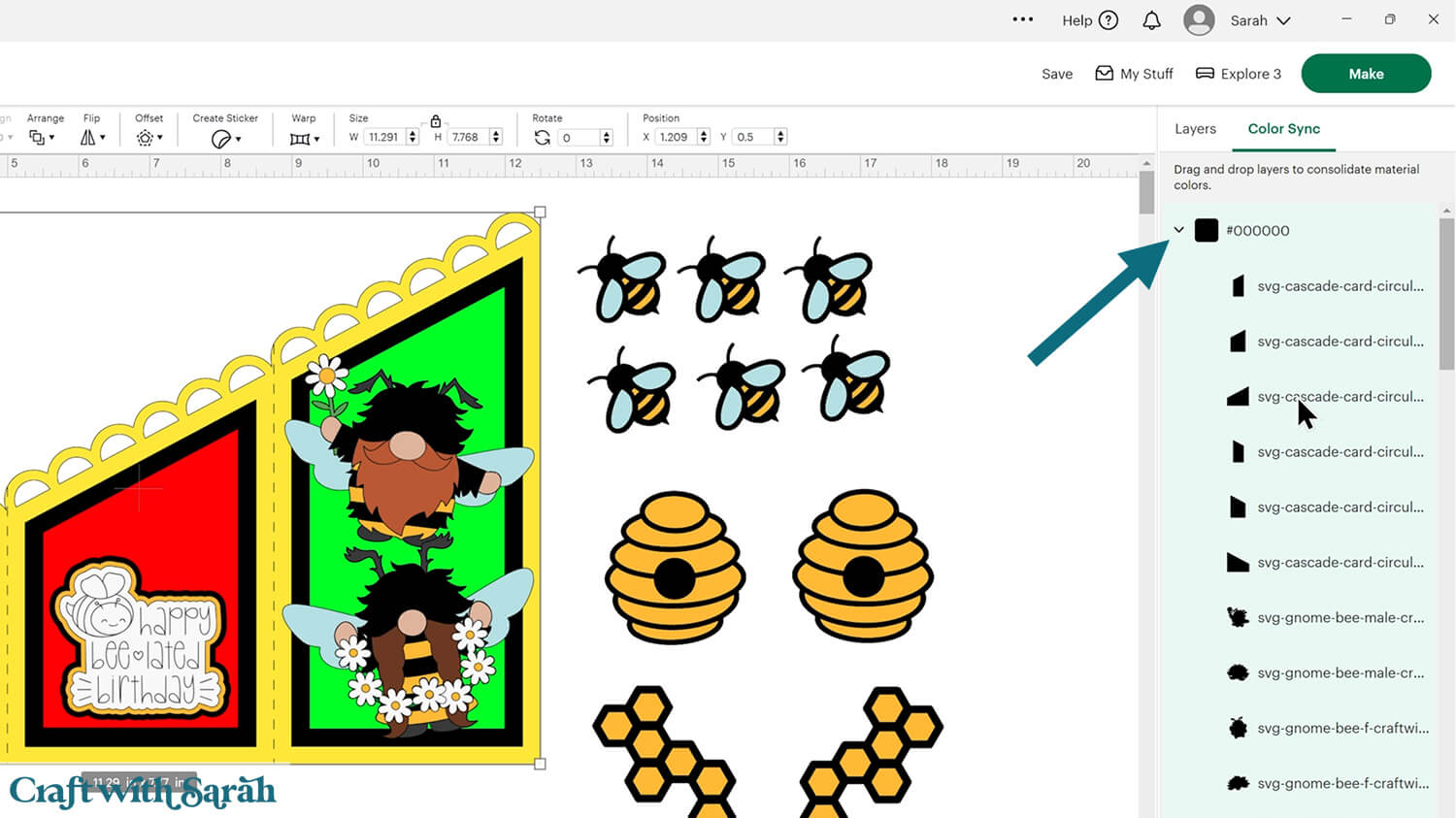This screenshot has height=818, width=1456.
Task: Select the first svg-gnome-bee-f layer thumbnail
Action: [1238, 729]
